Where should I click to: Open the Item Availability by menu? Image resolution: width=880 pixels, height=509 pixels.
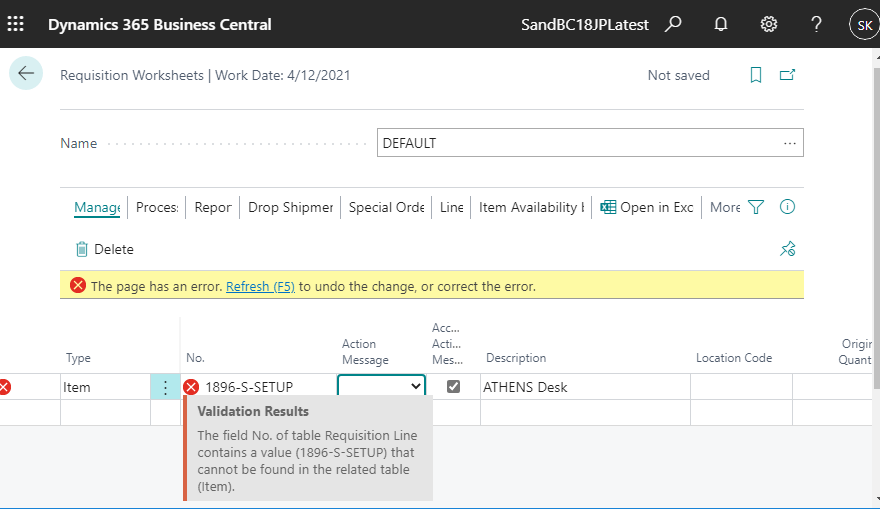(531, 207)
